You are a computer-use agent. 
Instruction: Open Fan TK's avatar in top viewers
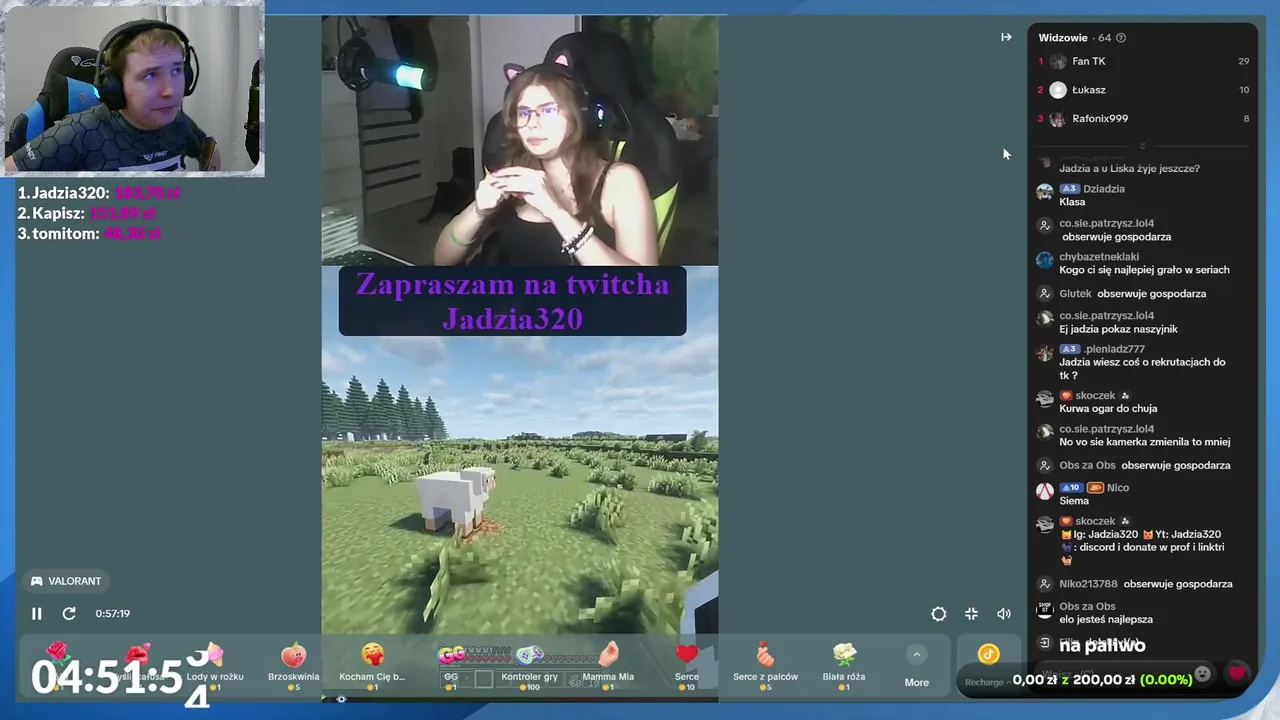pos(1058,61)
